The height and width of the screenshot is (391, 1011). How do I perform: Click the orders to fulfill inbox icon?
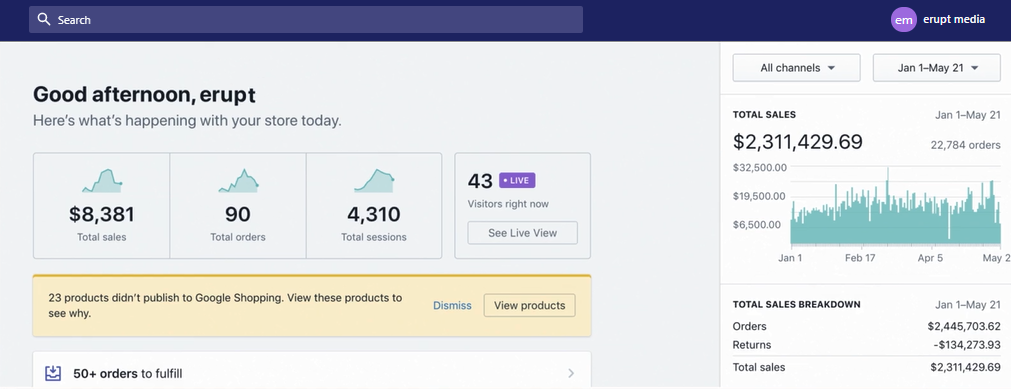coord(53,373)
